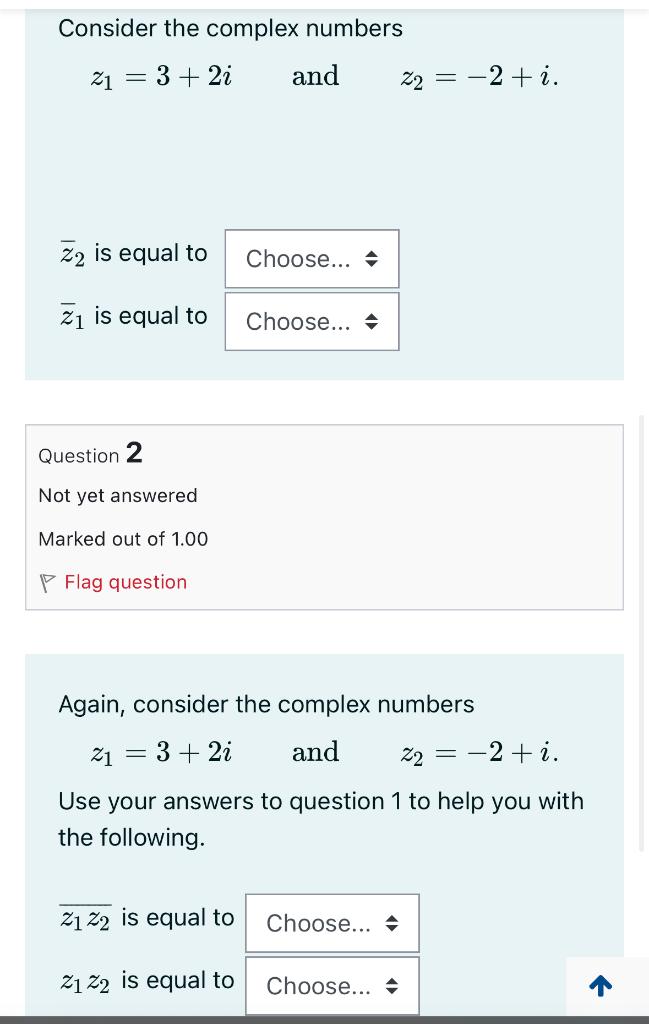Select Flag question for Question 2
Image resolution: width=649 pixels, height=1024 pixels.
[x=125, y=582]
